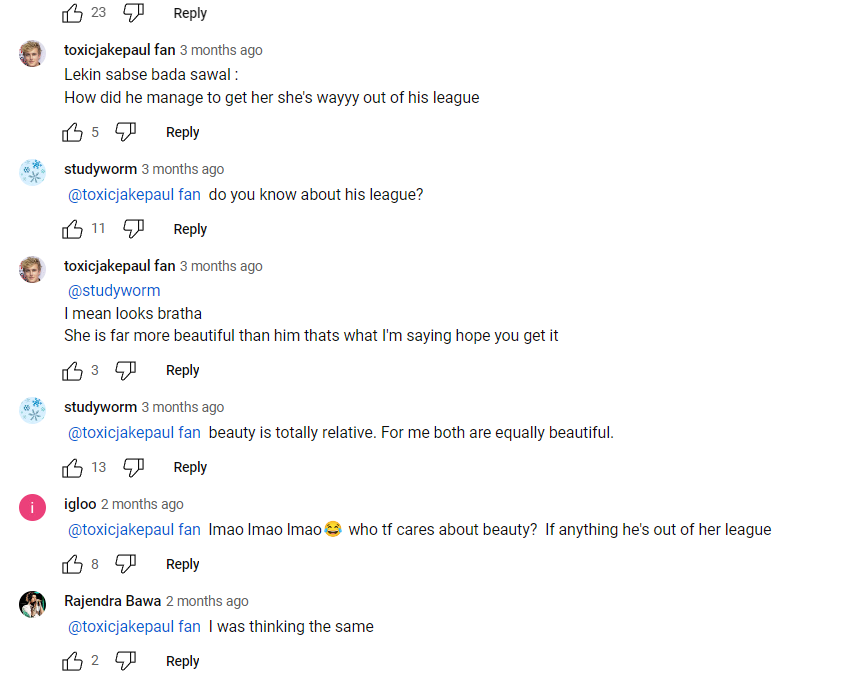Dislike igloo's comment with 8 likes
842x681 pixels.
coord(126,564)
